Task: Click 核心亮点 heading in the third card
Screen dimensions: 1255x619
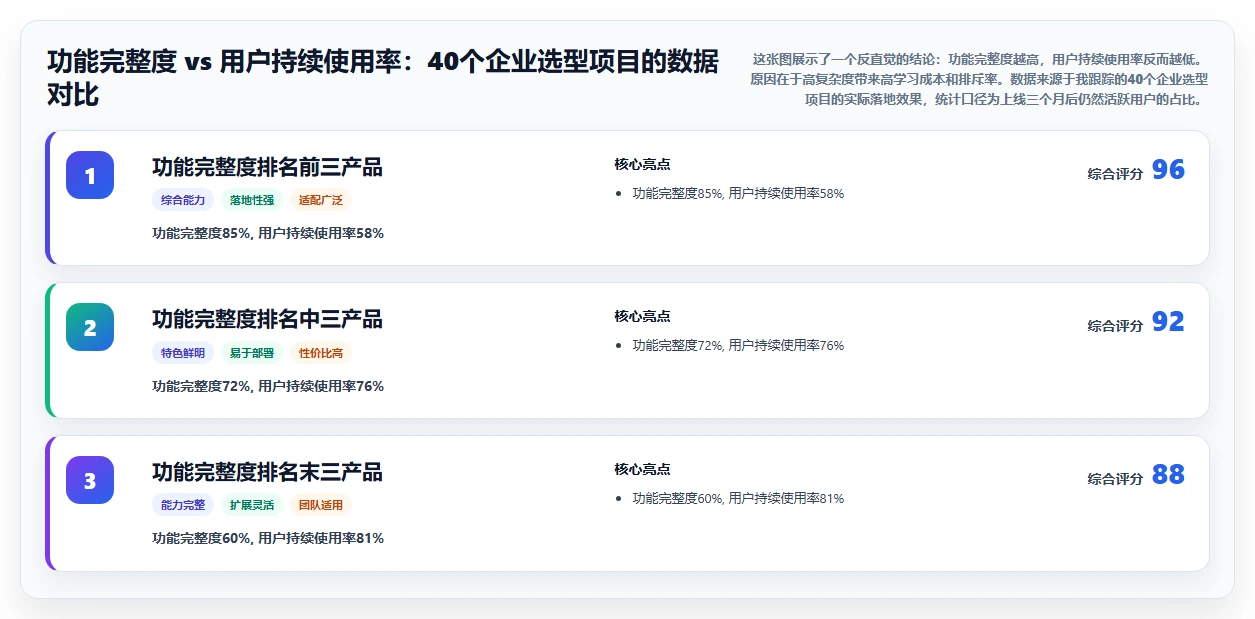Action: point(642,469)
